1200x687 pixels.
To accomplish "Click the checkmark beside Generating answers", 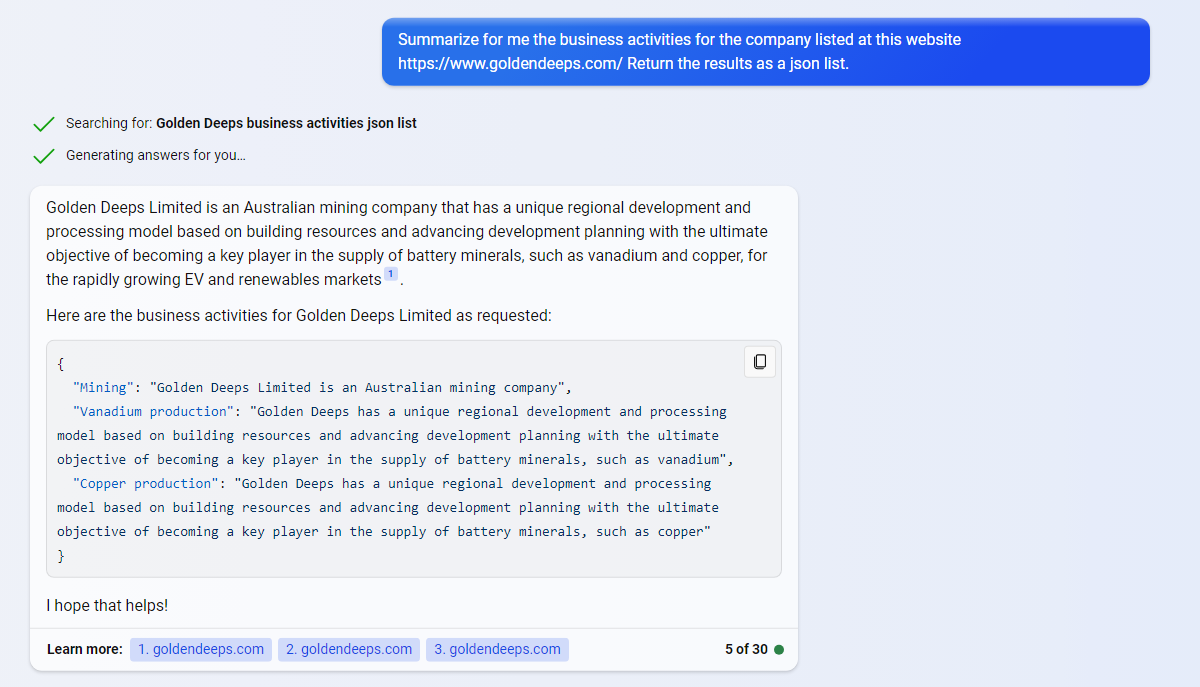I will coord(43,156).
